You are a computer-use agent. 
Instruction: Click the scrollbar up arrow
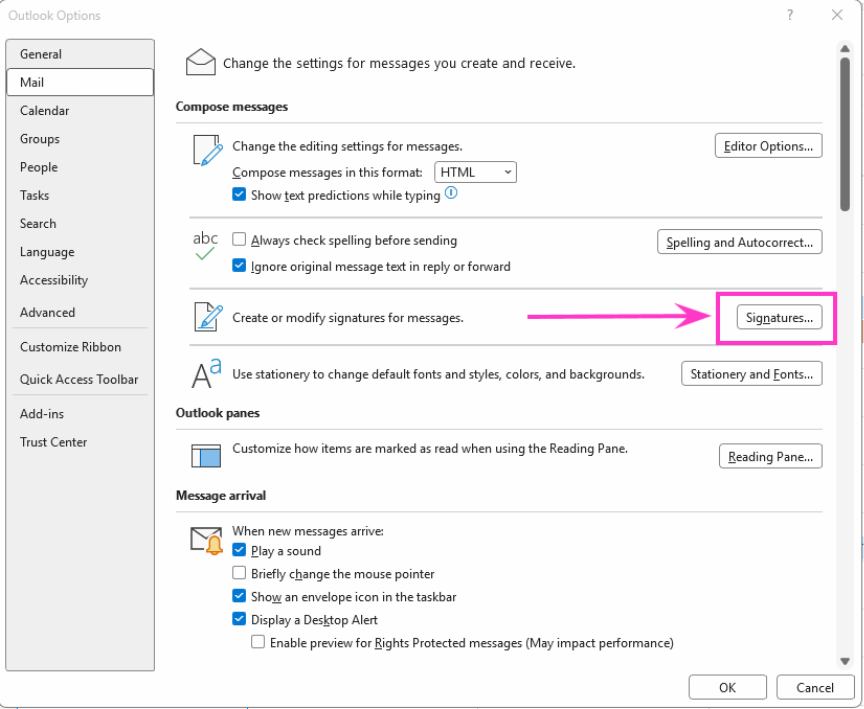pos(845,49)
